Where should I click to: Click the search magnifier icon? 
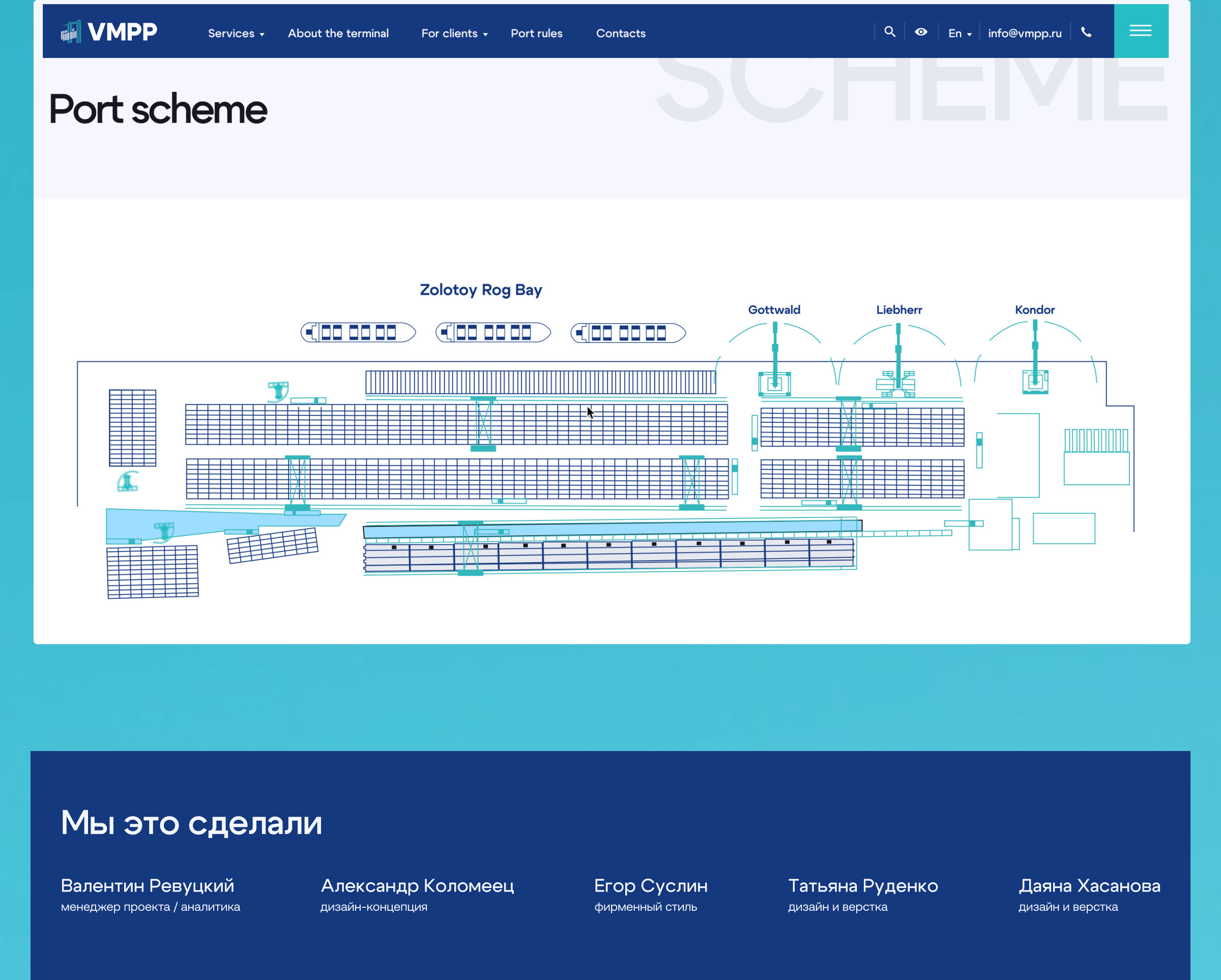890,32
